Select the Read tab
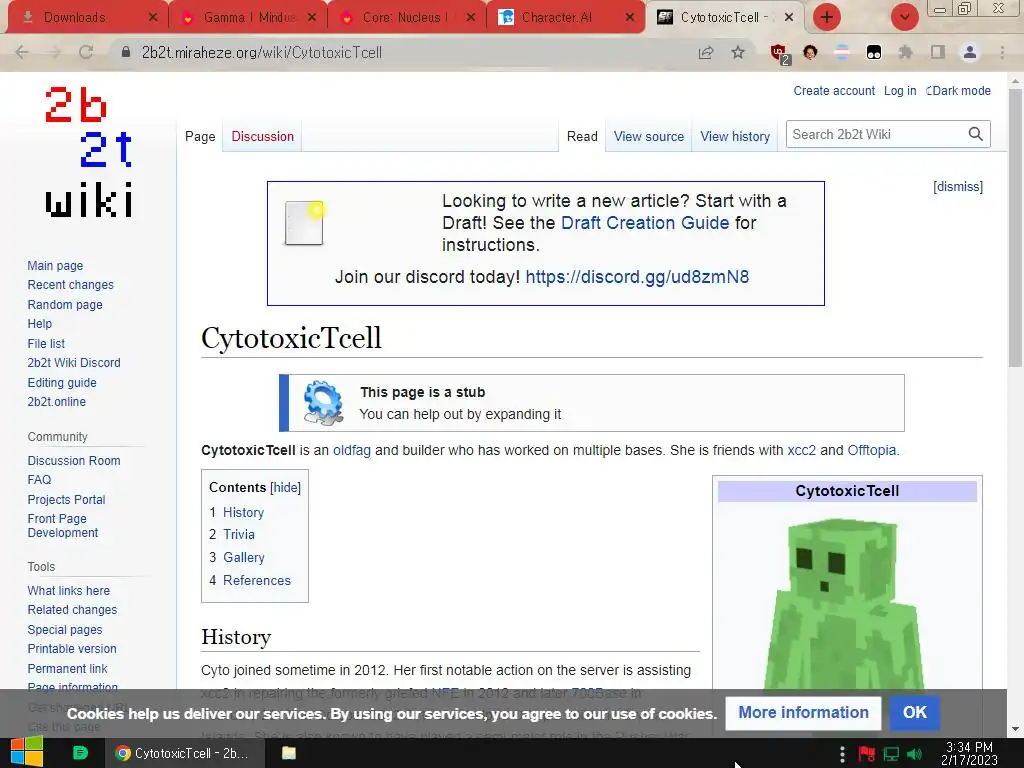Screen dimensions: 1024x768 pyautogui.click(x=582, y=136)
